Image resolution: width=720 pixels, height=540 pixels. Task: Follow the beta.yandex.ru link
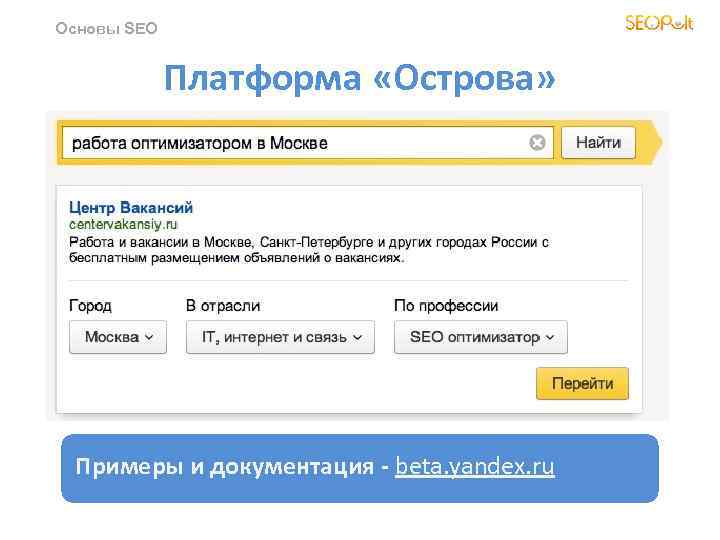475,467
